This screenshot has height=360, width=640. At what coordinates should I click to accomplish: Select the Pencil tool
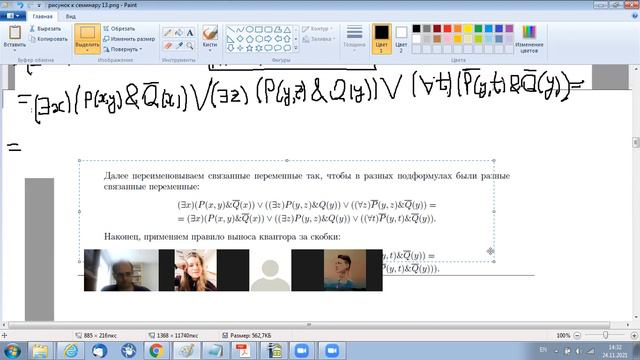tap(167, 33)
